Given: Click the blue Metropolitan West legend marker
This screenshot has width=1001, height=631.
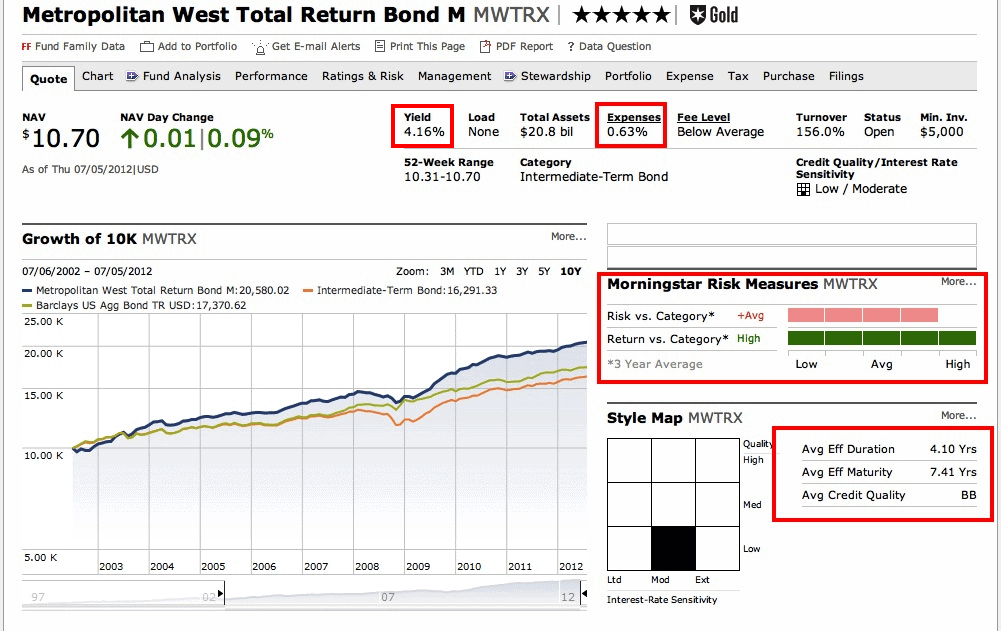Looking at the screenshot, I should (x=27, y=291).
